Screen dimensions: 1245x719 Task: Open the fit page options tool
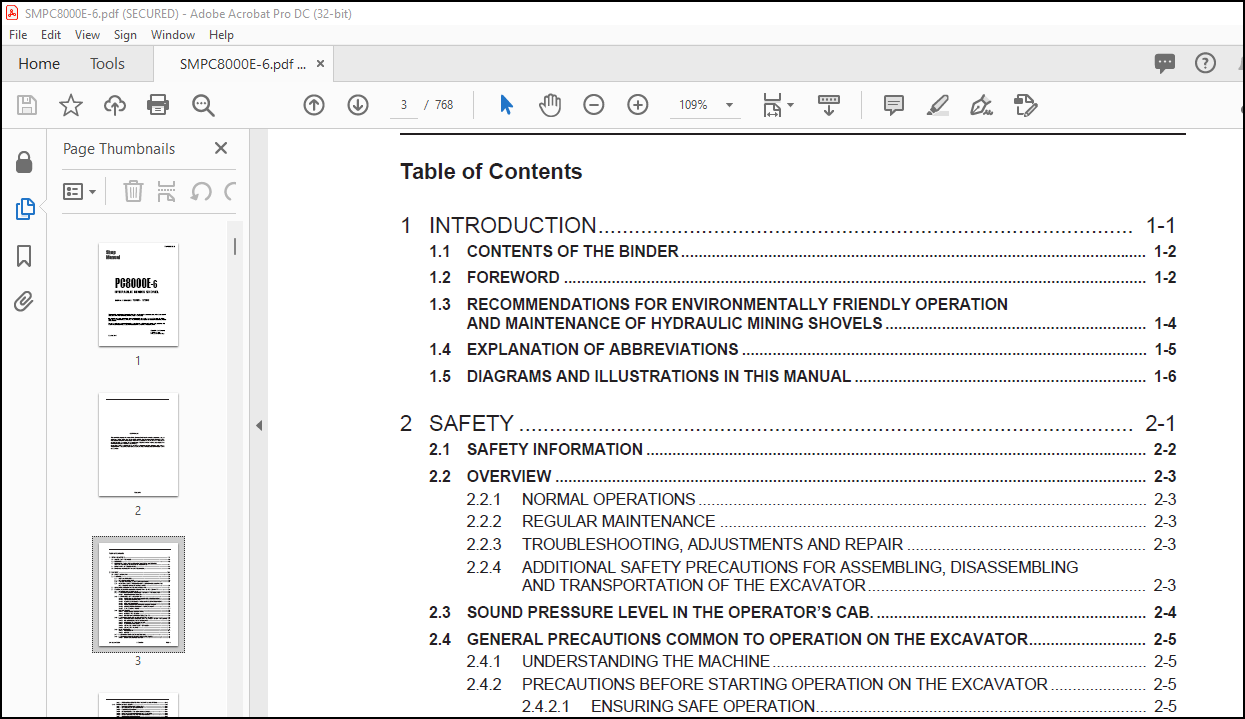(x=777, y=105)
